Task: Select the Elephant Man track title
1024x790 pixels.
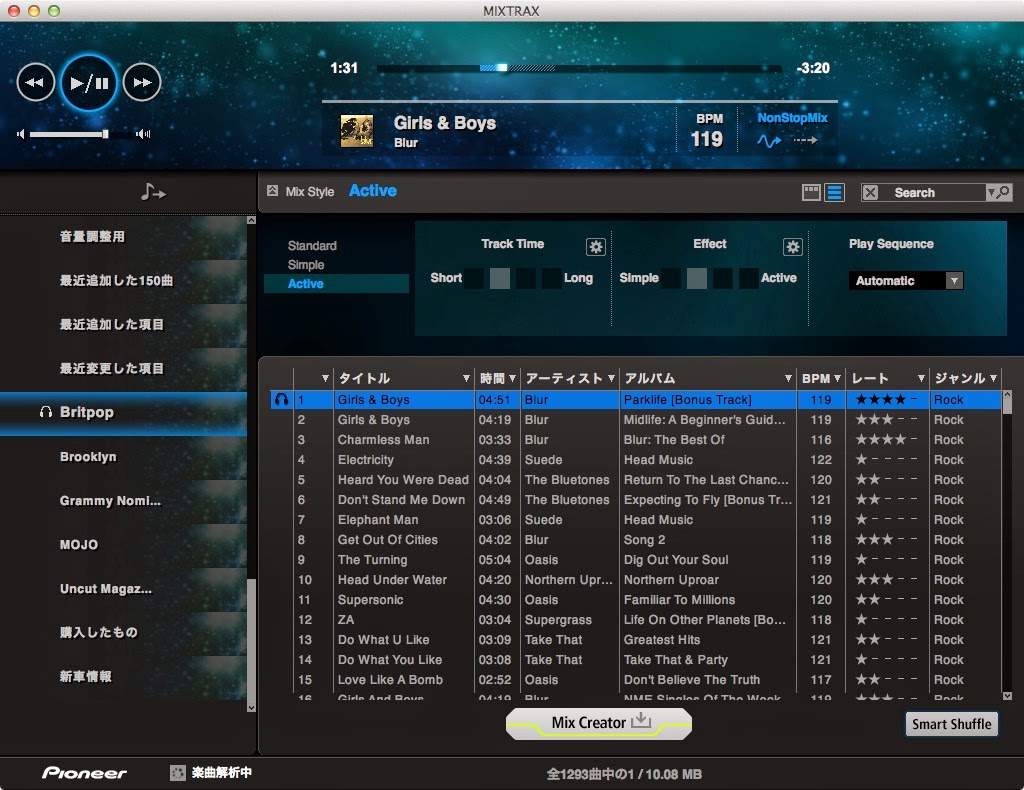Action: click(x=378, y=520)
